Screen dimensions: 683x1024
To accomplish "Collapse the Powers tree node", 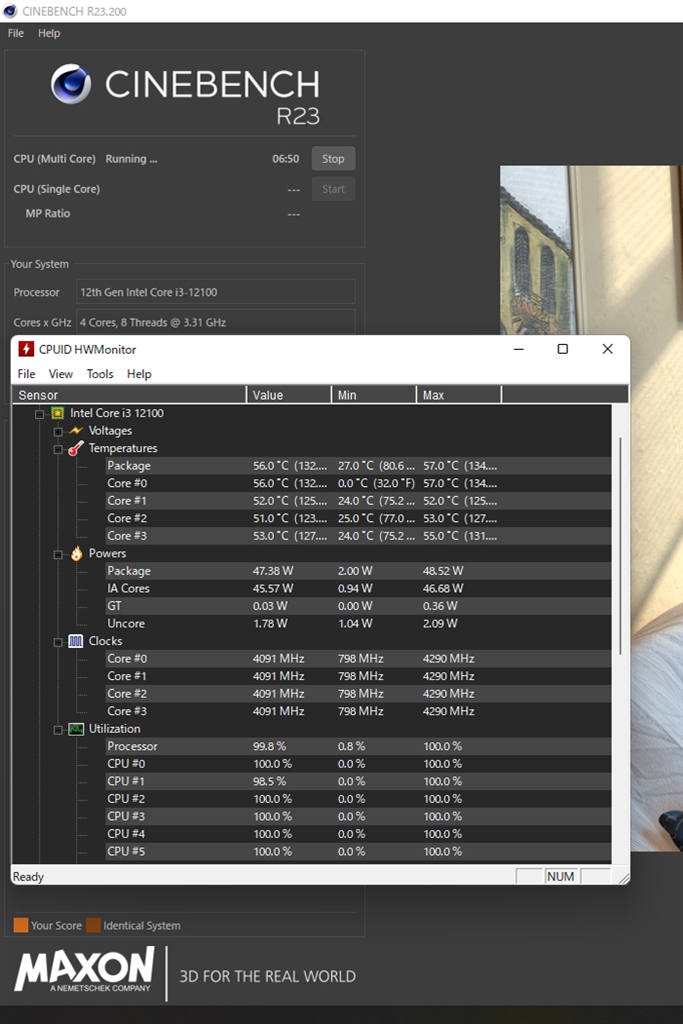I will coord(58,554).
